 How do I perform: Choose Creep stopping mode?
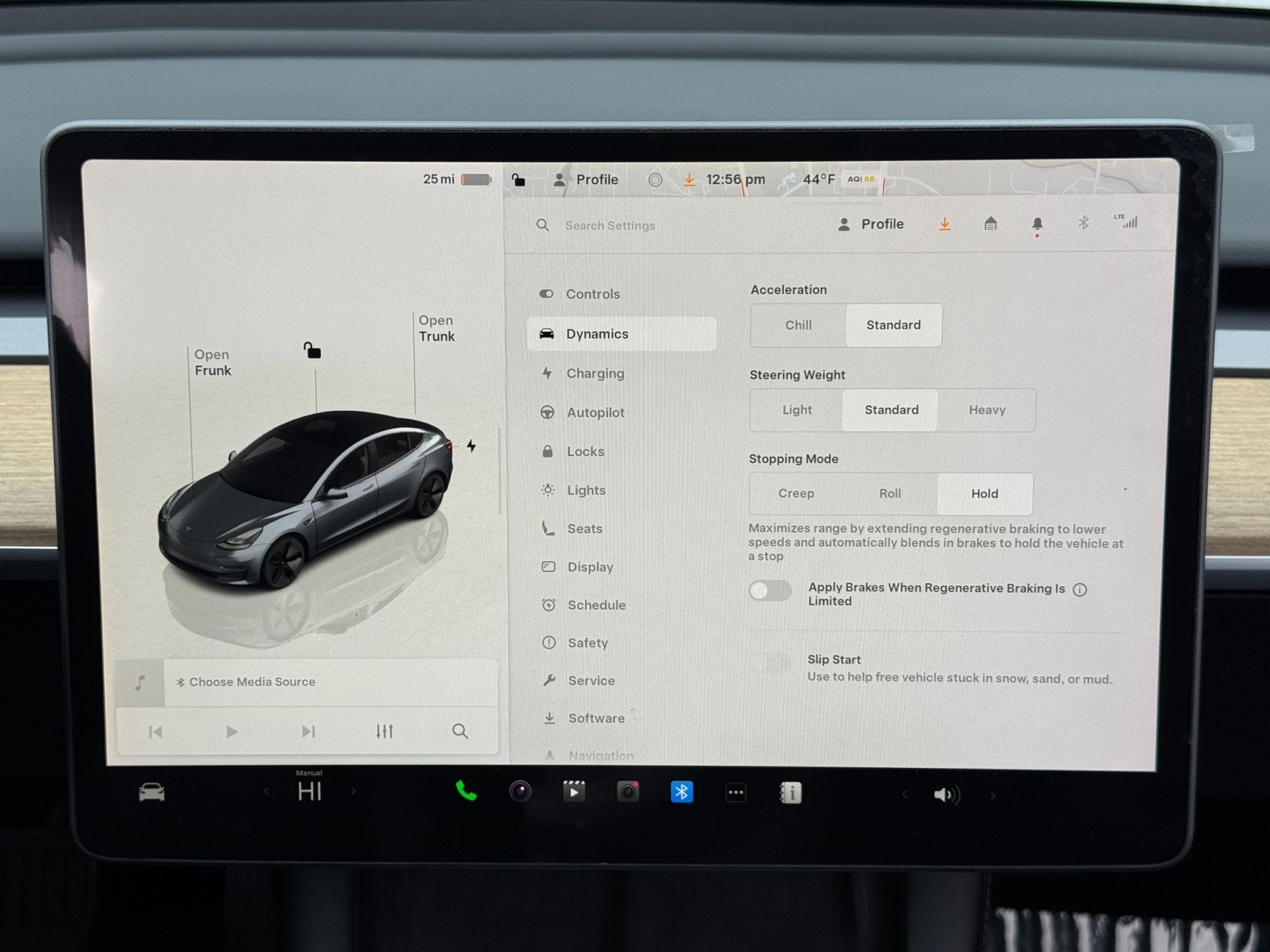[796, 493]
